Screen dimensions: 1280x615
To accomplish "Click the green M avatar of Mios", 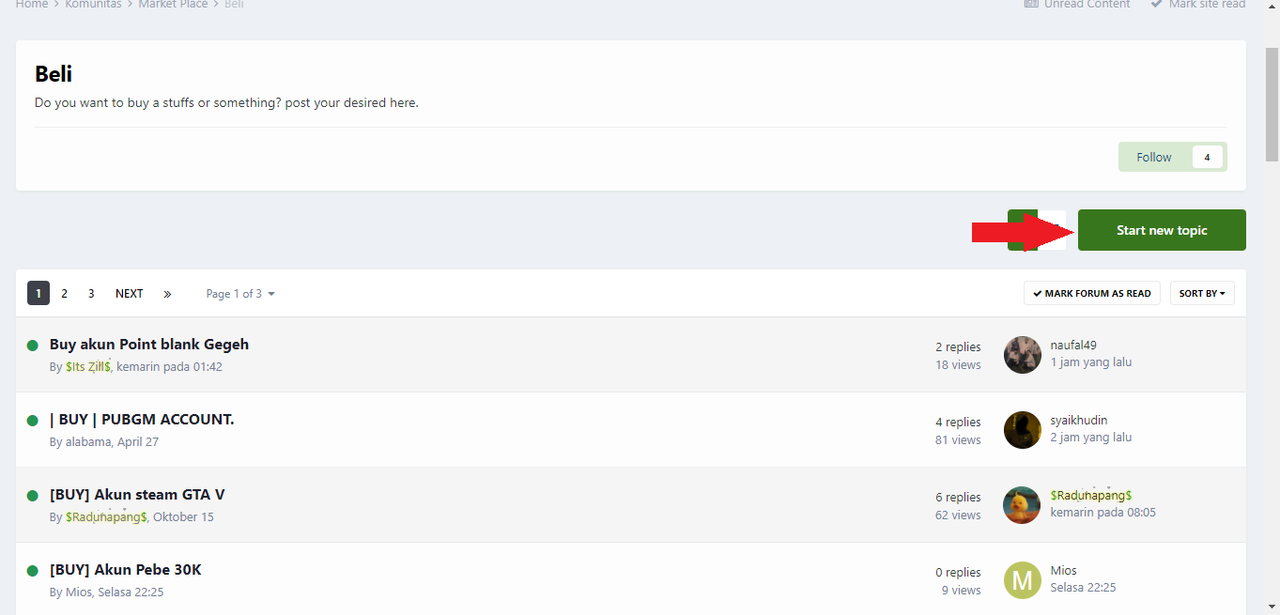I will click(1022, 580).
